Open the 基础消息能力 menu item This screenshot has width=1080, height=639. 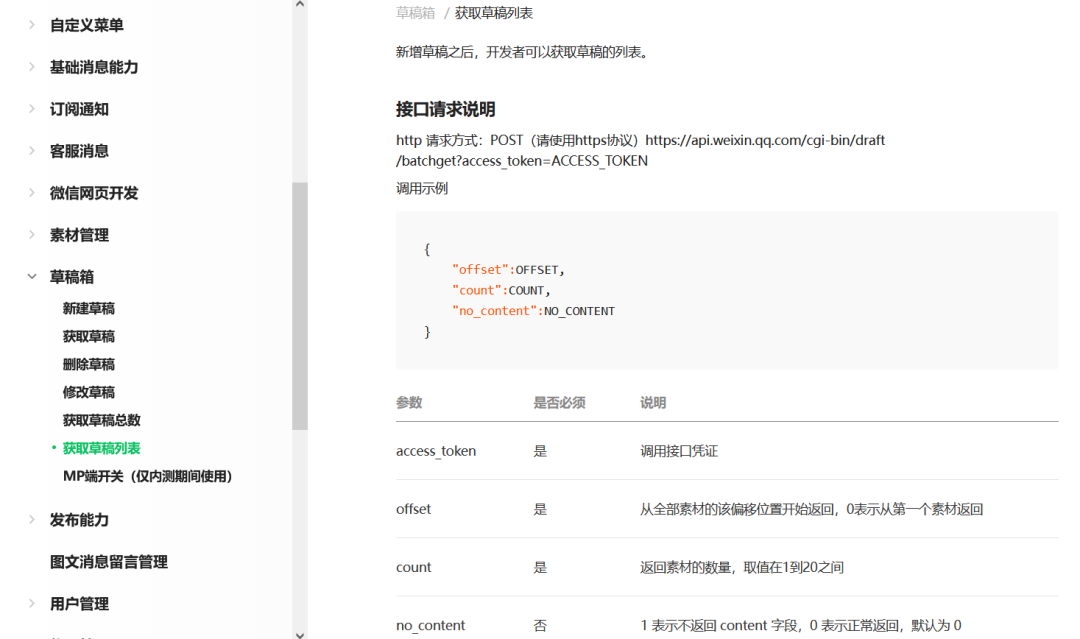tap(94, 67)
